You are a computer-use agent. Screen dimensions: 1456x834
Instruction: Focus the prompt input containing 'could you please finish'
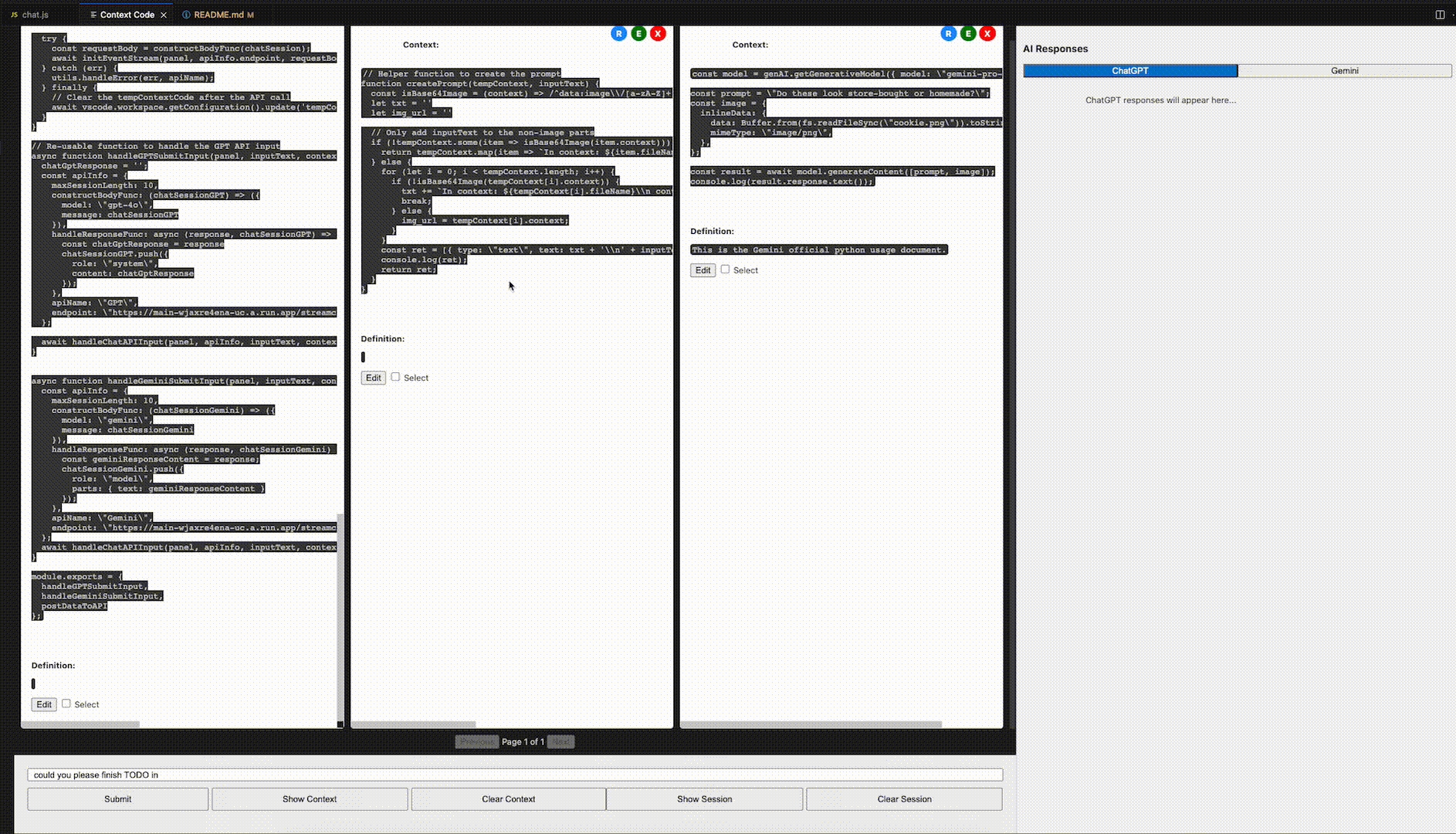pos(515,775)
